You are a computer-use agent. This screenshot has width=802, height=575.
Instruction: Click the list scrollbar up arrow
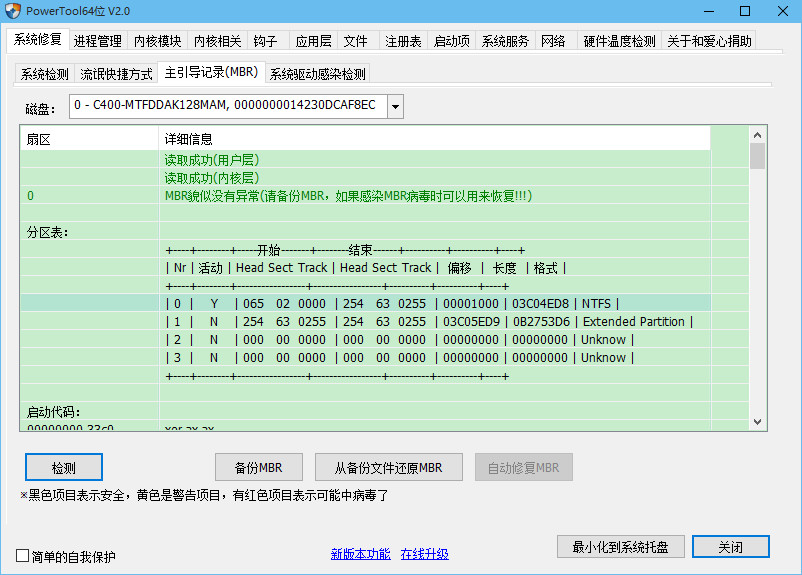coord(758,135)
